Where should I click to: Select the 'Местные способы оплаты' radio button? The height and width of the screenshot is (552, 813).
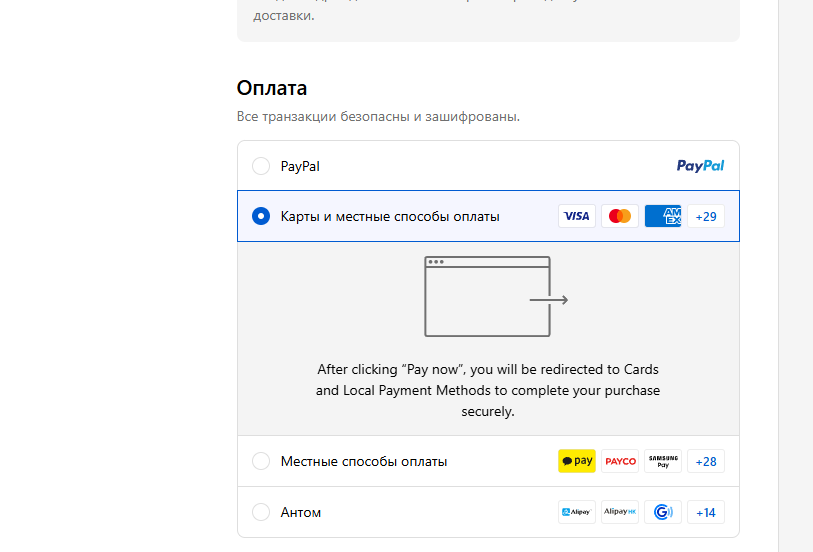261,461
